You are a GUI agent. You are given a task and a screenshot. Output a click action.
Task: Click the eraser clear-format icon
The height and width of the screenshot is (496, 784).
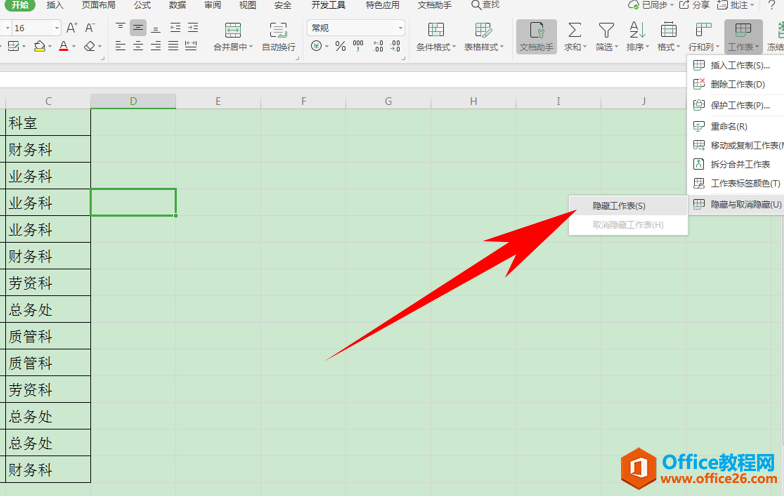click(x=90, y=46)
